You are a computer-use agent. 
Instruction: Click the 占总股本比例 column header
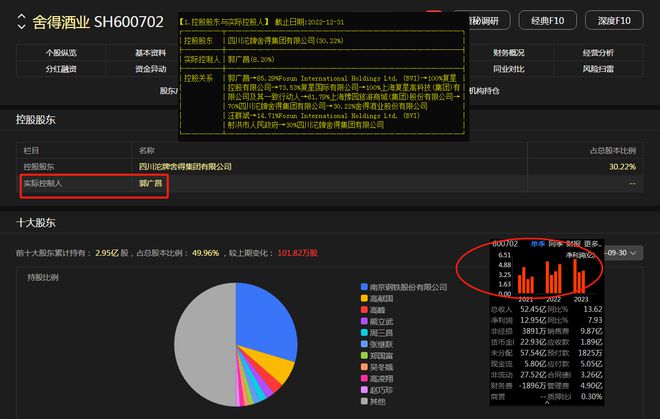point(612,150)
